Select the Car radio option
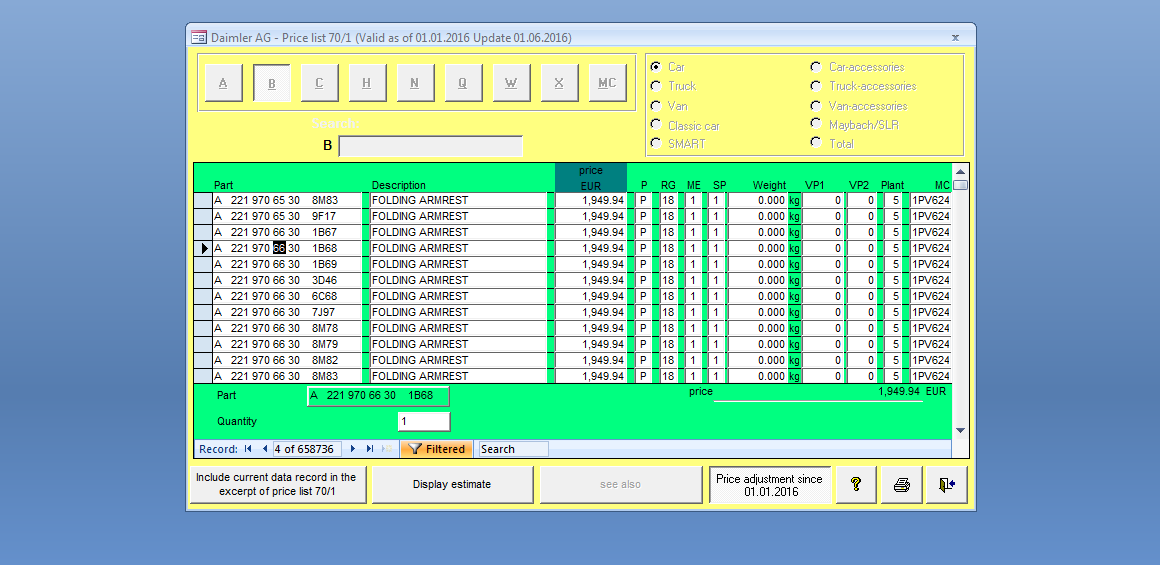 (x=655, y=67)
